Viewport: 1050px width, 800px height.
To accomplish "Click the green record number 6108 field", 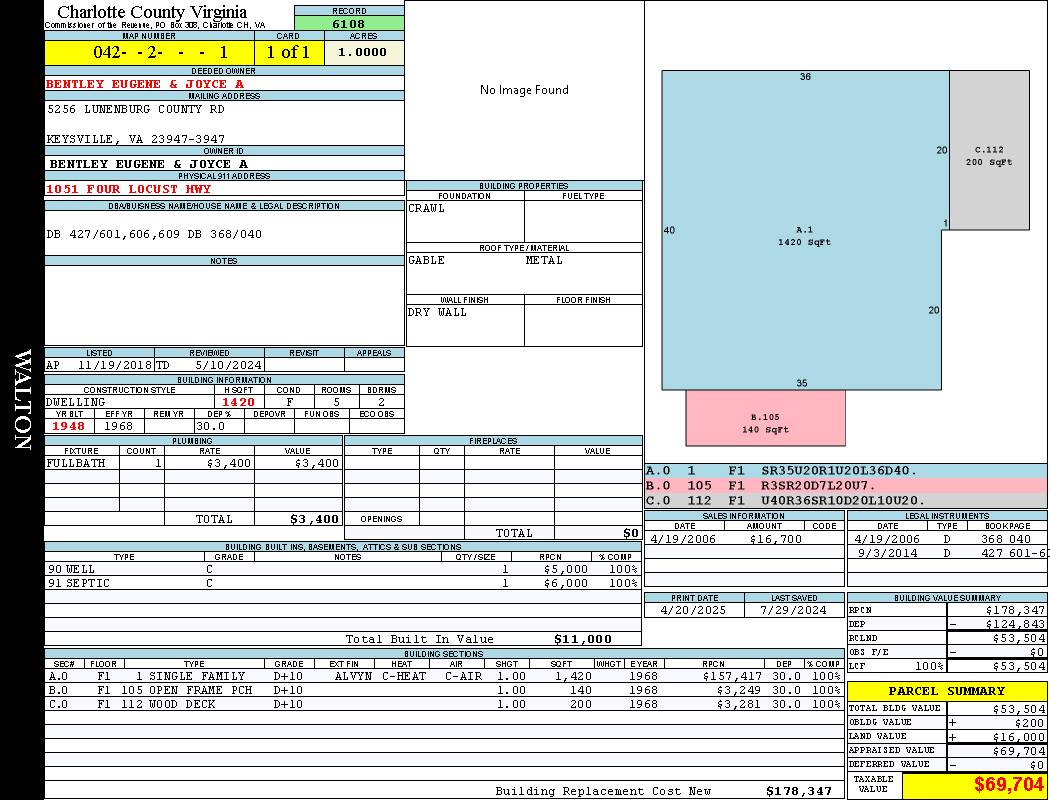I will (349, 23).
